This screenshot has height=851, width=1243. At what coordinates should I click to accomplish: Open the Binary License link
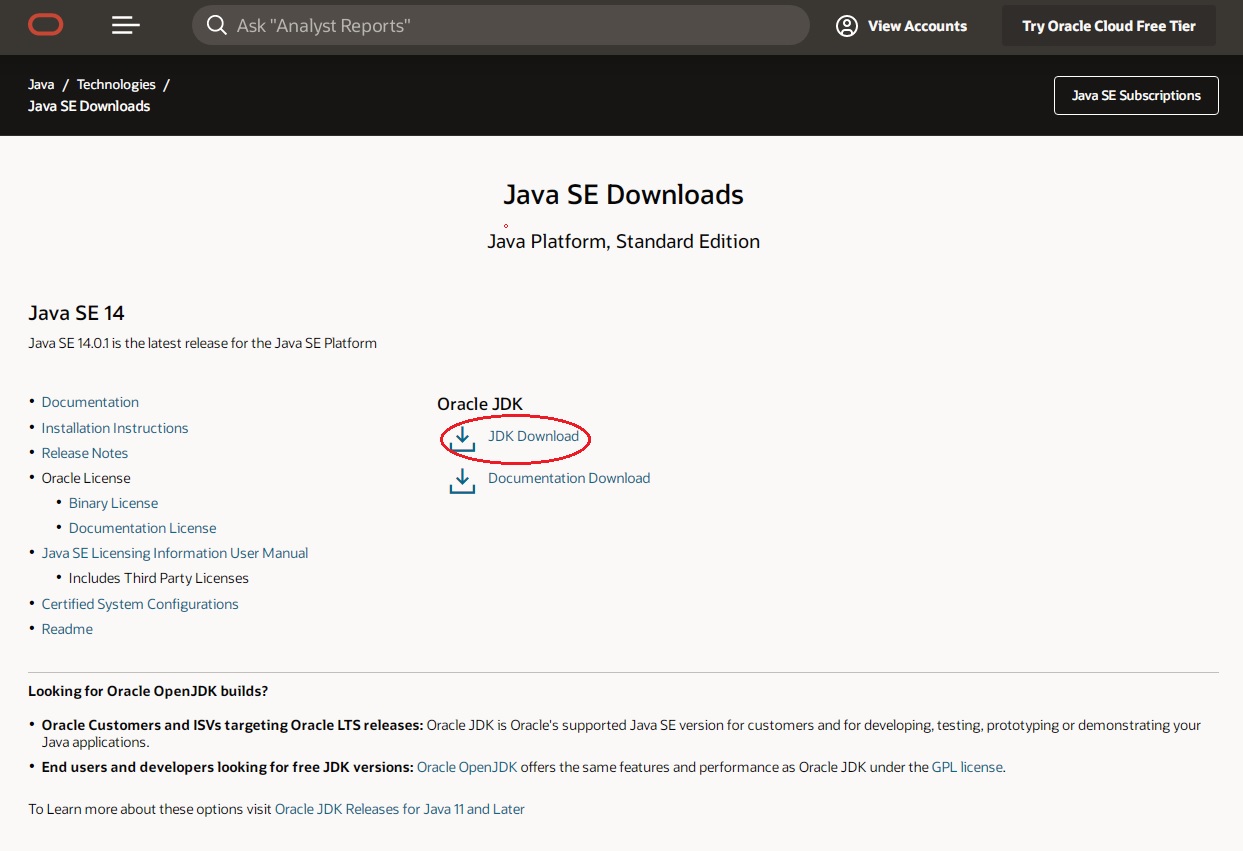[x=113, y=503]
